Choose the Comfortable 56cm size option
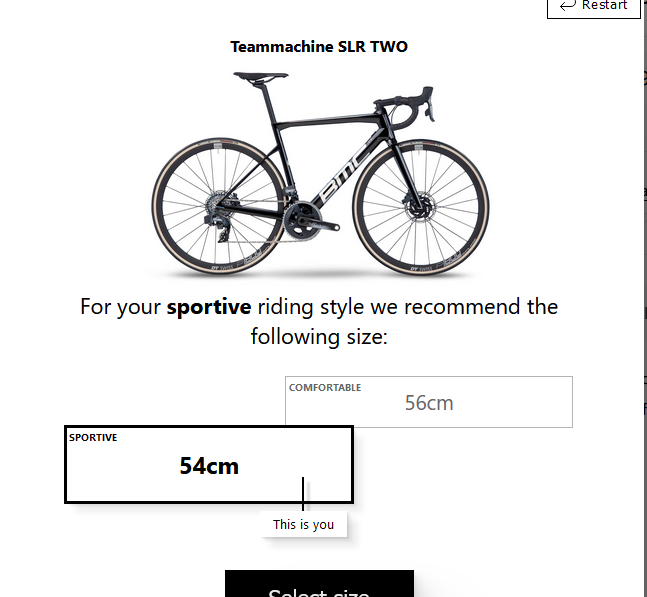This screenshot has width=647, height=597. [429, 402]
